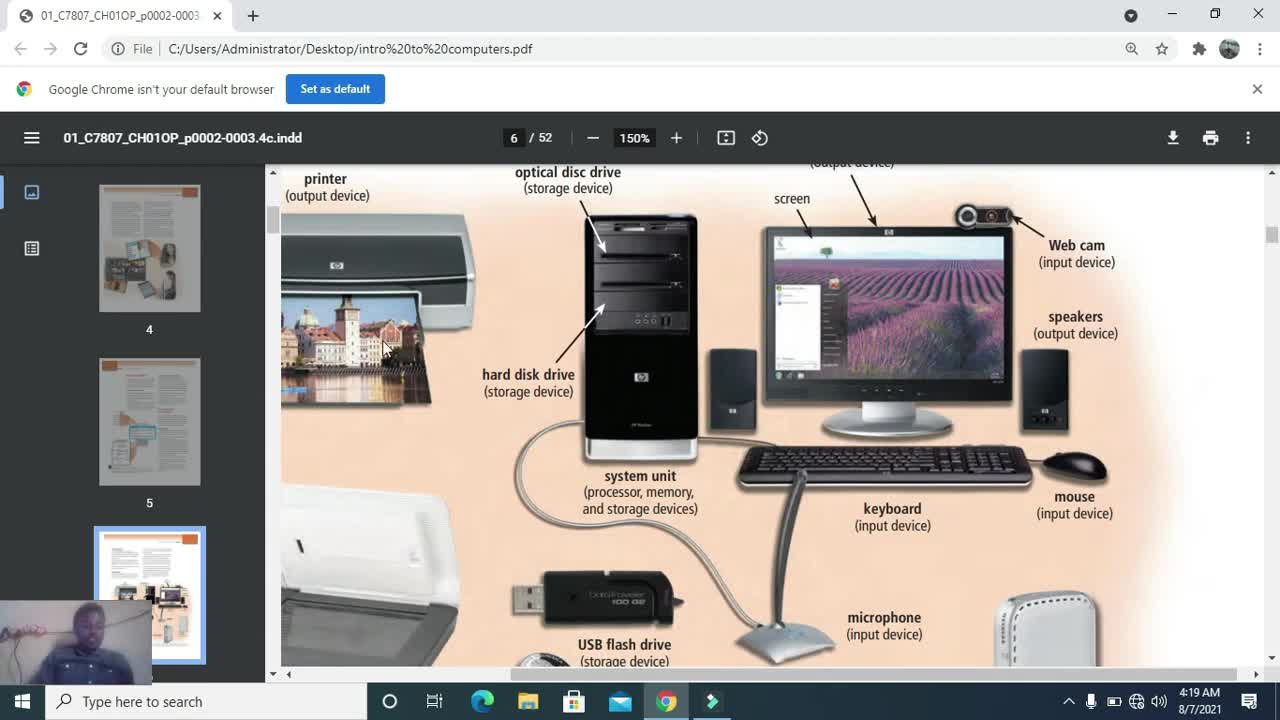Screen dimensions: 1280x720
Task: Click the thumbnail panel scroll-up arrow
Action: click(x=273, y=173)
